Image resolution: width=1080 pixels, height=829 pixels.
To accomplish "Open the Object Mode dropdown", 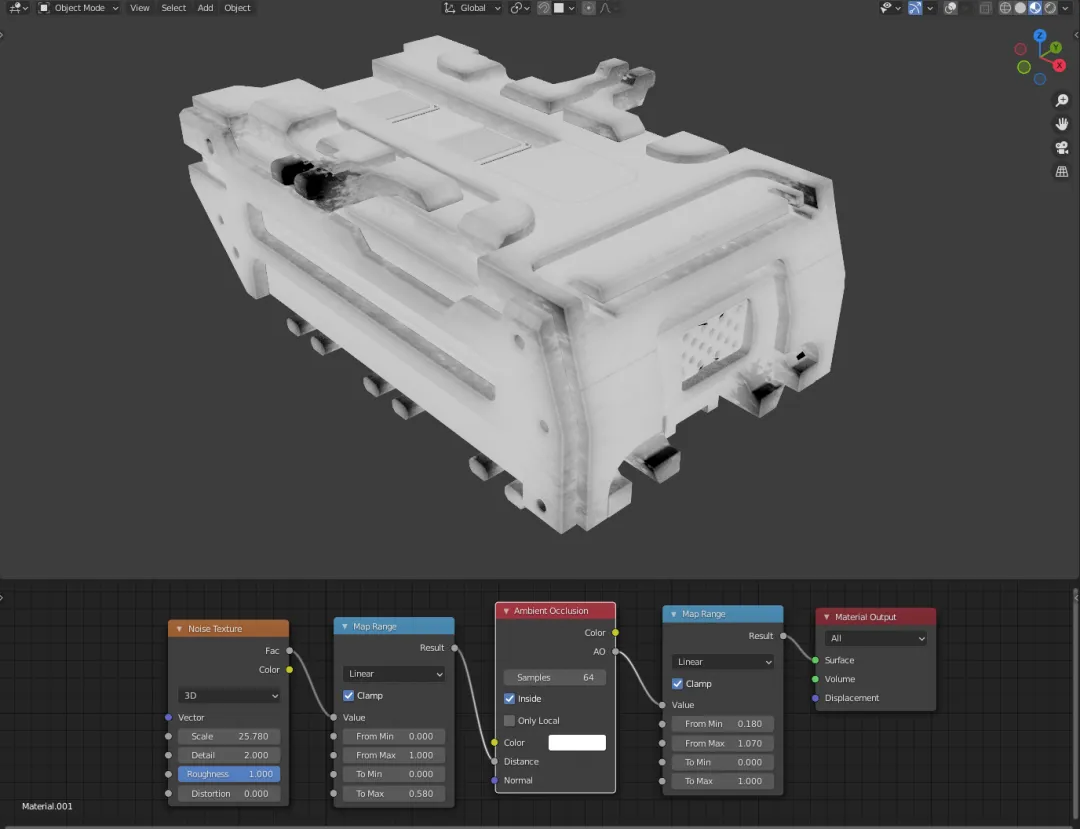I will 79,8.
